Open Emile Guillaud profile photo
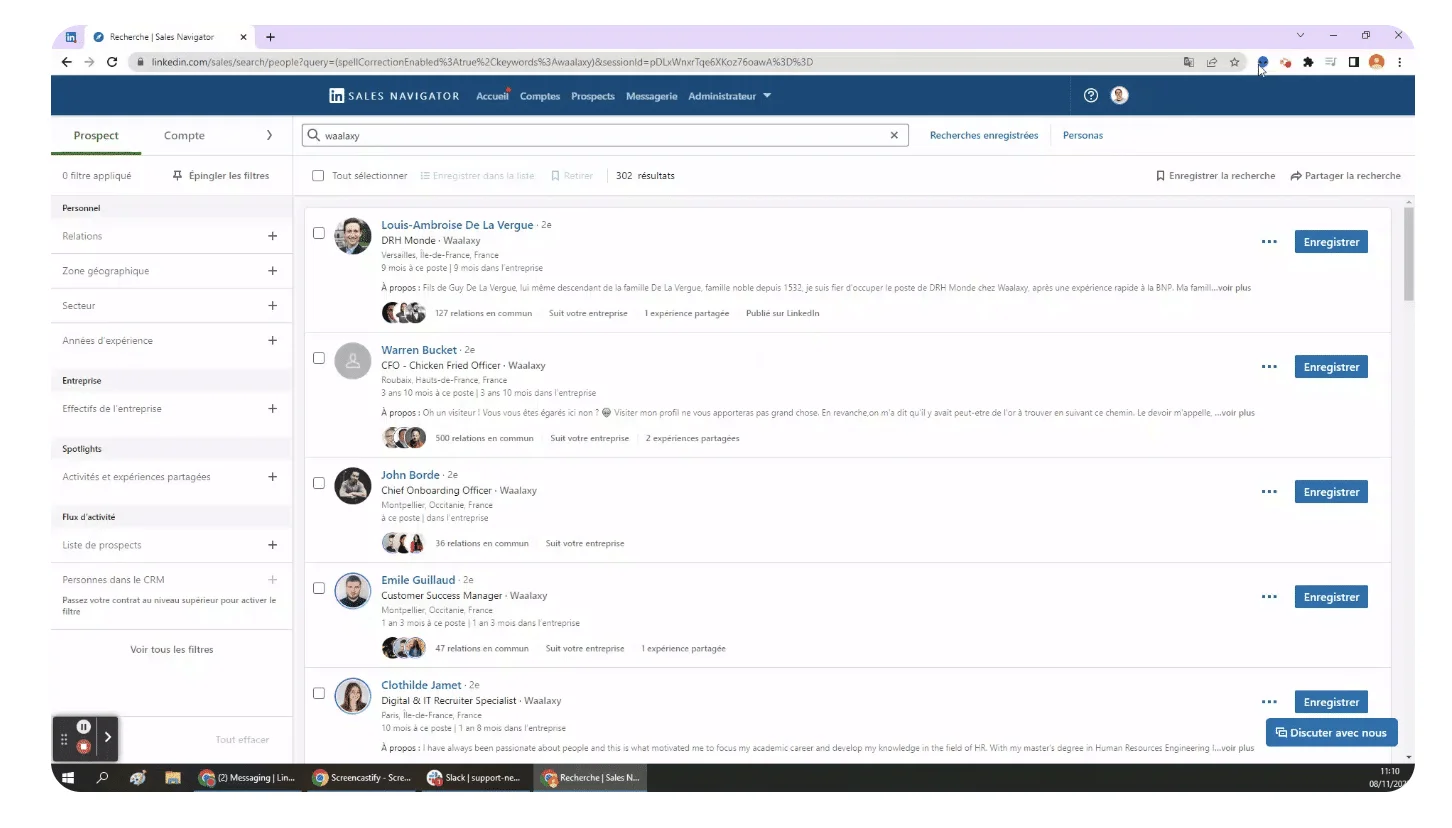Screen dimensions: 1452x828 point(352,591)
